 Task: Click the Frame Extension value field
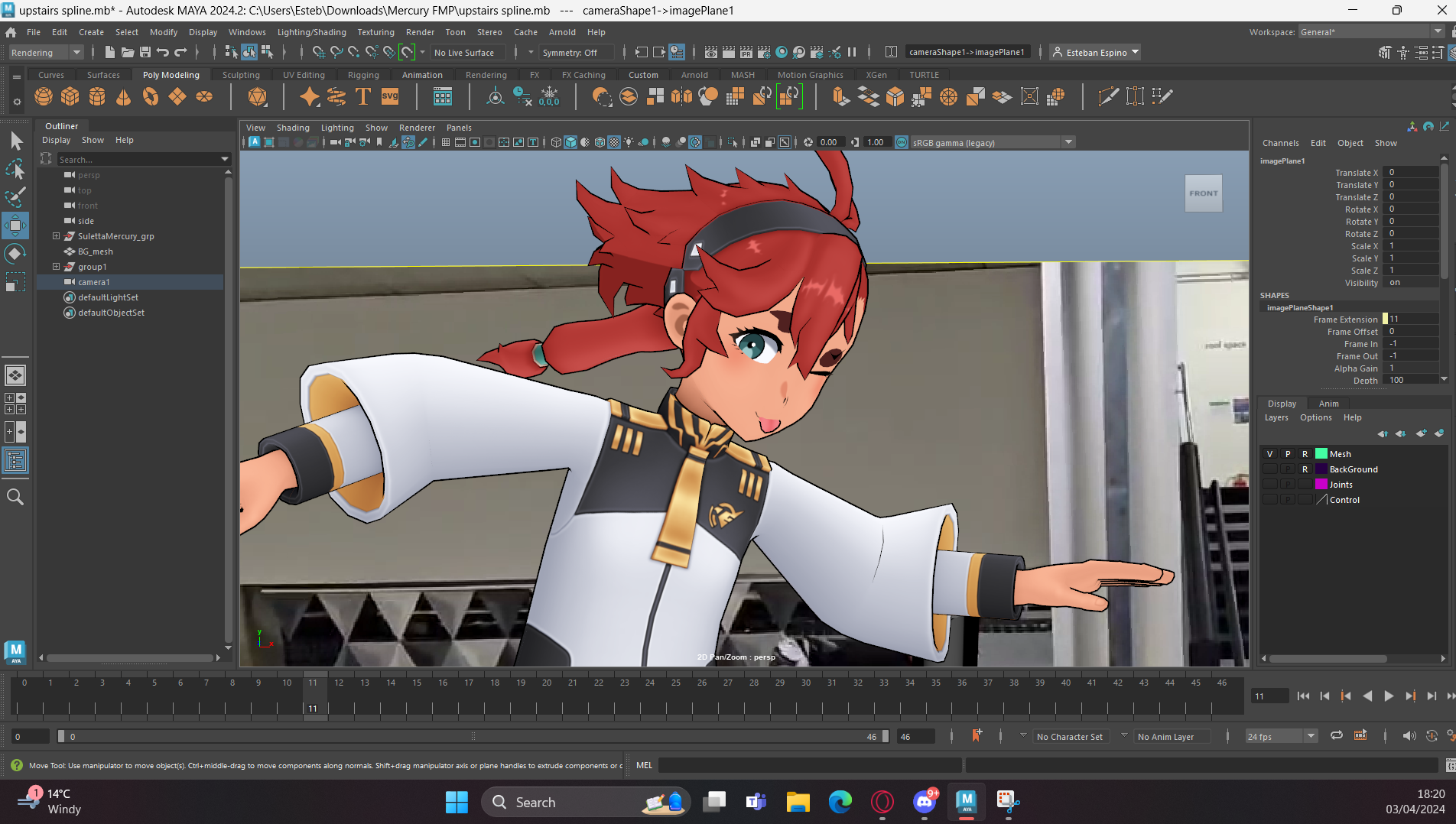tap(1410, 320)
